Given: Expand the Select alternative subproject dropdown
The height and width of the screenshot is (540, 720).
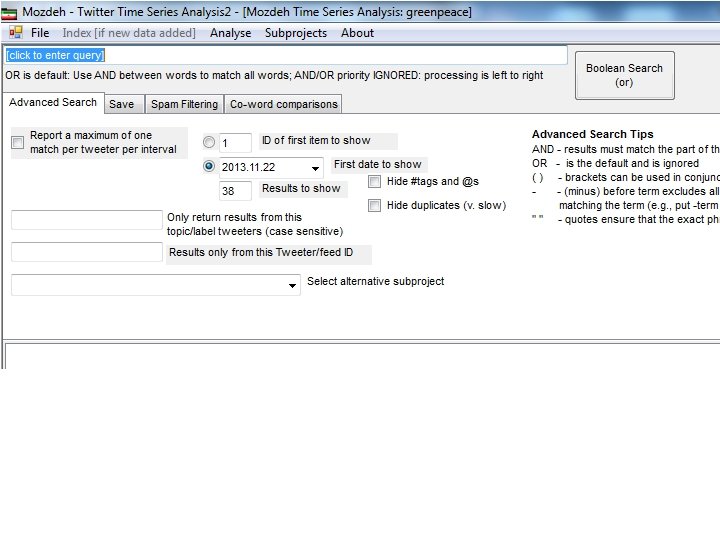Looking at the screenshot, I should (292, 285).
